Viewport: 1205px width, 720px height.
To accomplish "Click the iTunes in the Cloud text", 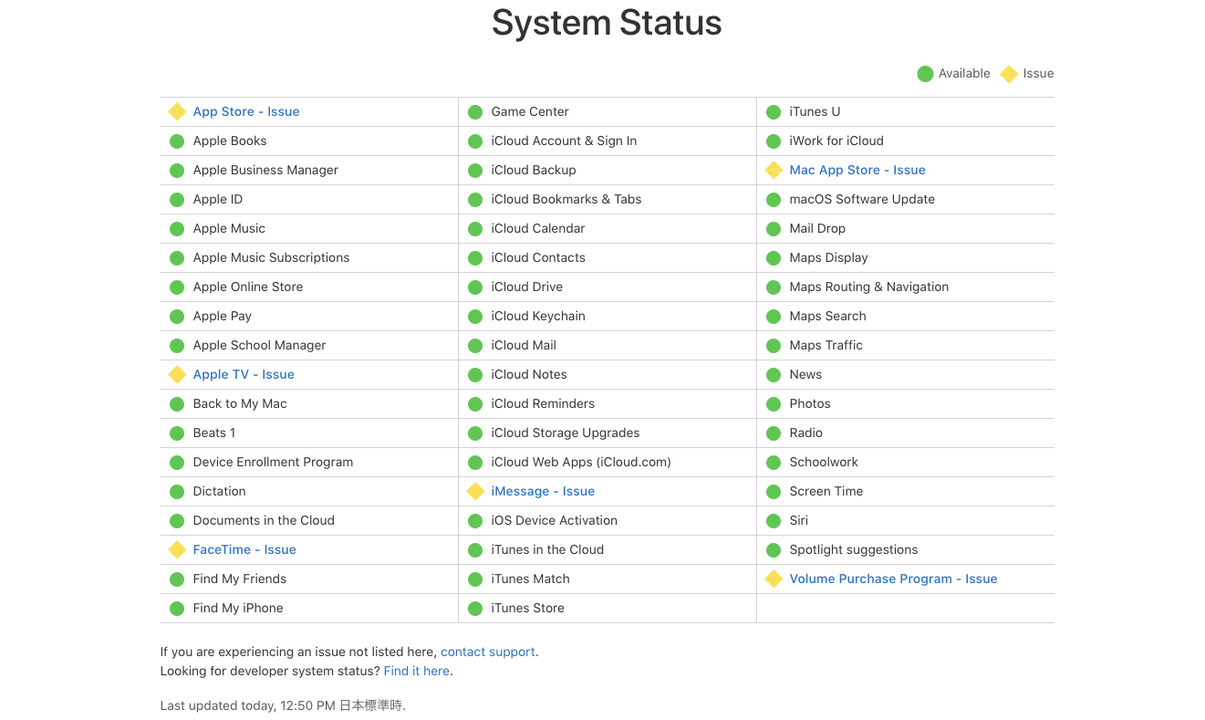I will click(x=547, y=549).
